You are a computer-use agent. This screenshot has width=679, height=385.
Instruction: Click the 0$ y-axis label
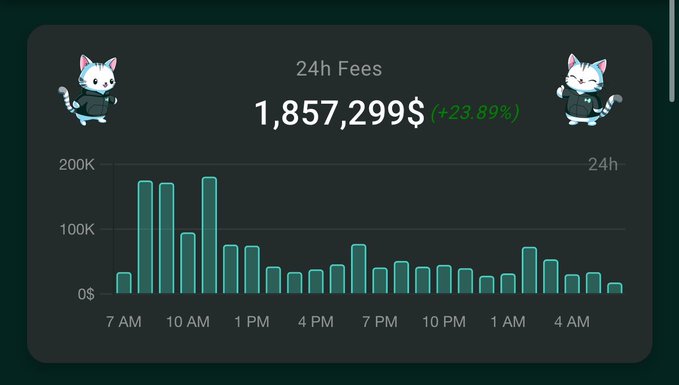coord(86,294)
